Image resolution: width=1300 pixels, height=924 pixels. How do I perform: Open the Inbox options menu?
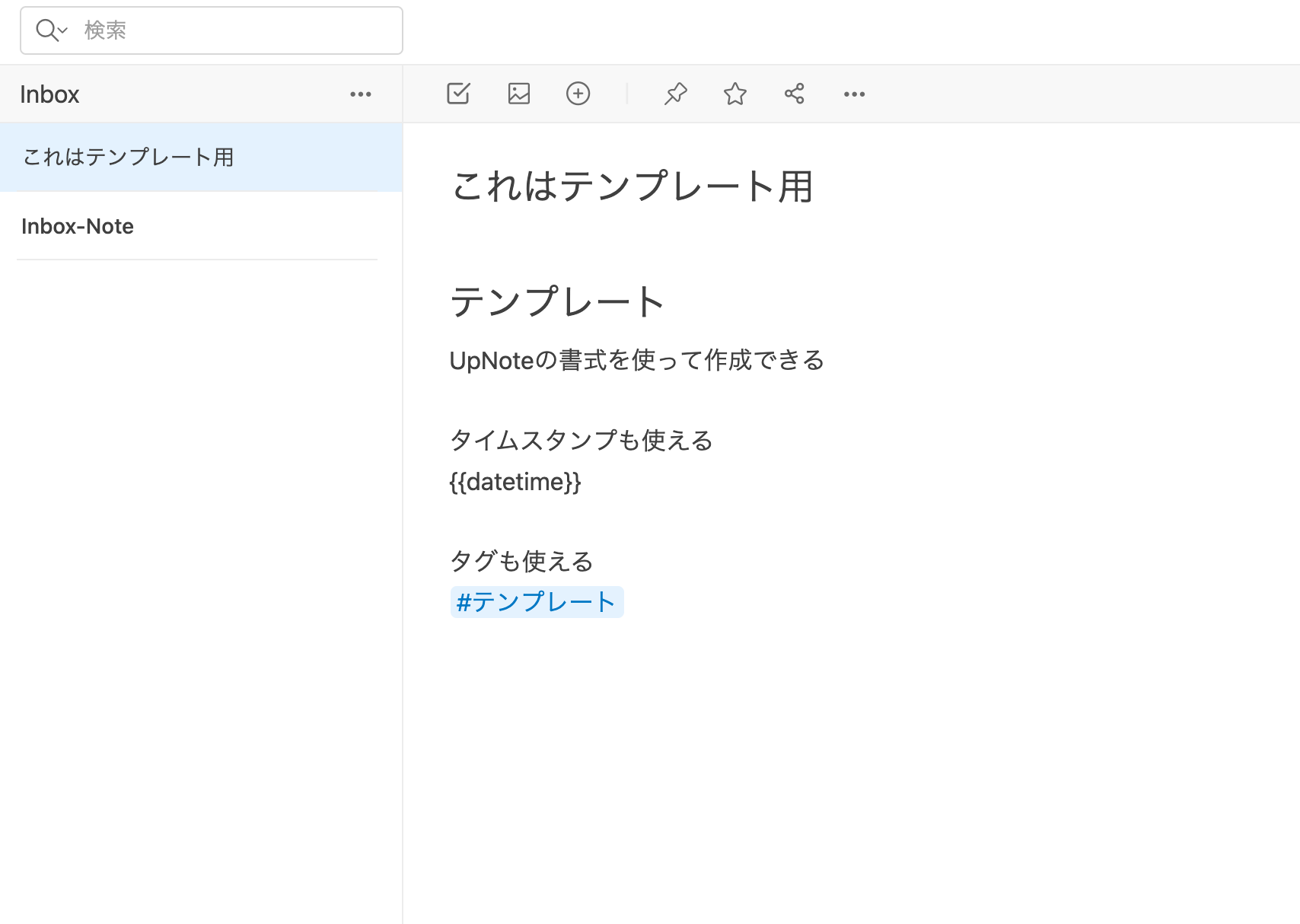tap(360, 93)
